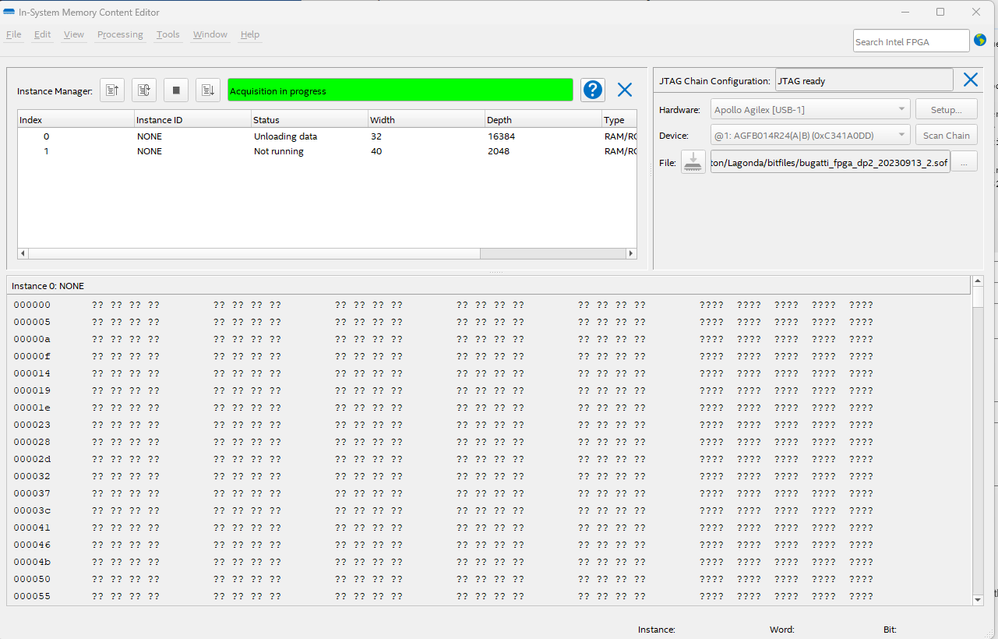This screenshot has height=639, width=998.
Task: Click the Depth column header
Action: pyautogui.click(x=543, y=120)
